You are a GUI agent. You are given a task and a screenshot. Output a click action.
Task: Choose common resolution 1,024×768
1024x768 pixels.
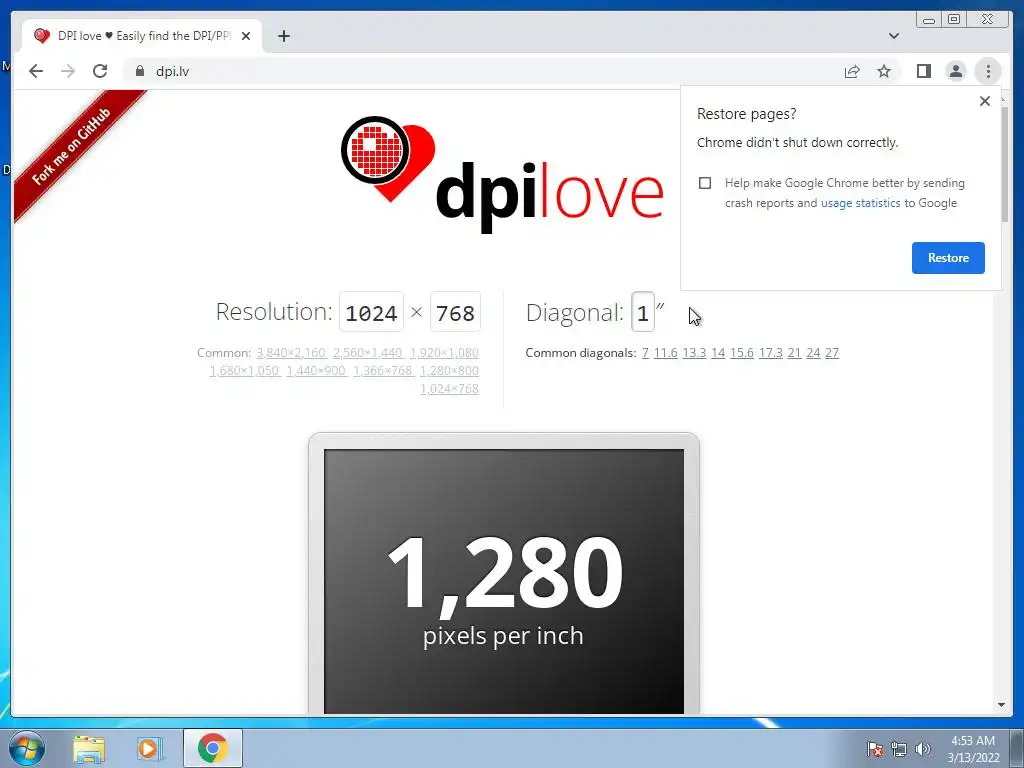(x=449, y=389)
